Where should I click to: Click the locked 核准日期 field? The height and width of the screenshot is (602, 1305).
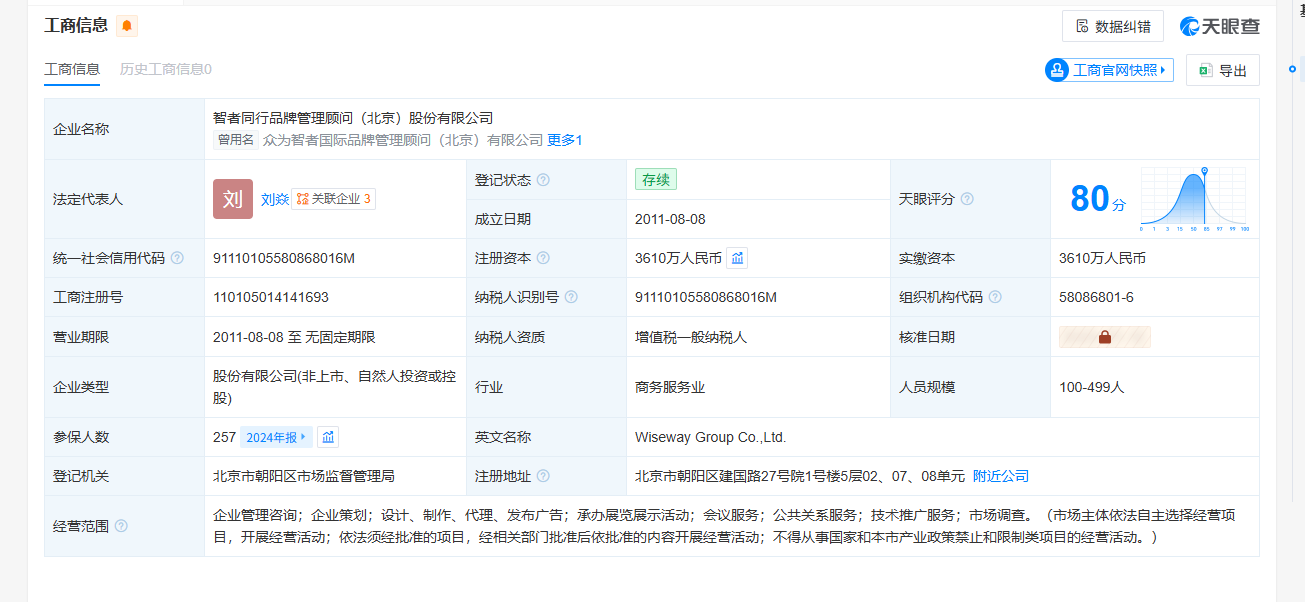1104,337
